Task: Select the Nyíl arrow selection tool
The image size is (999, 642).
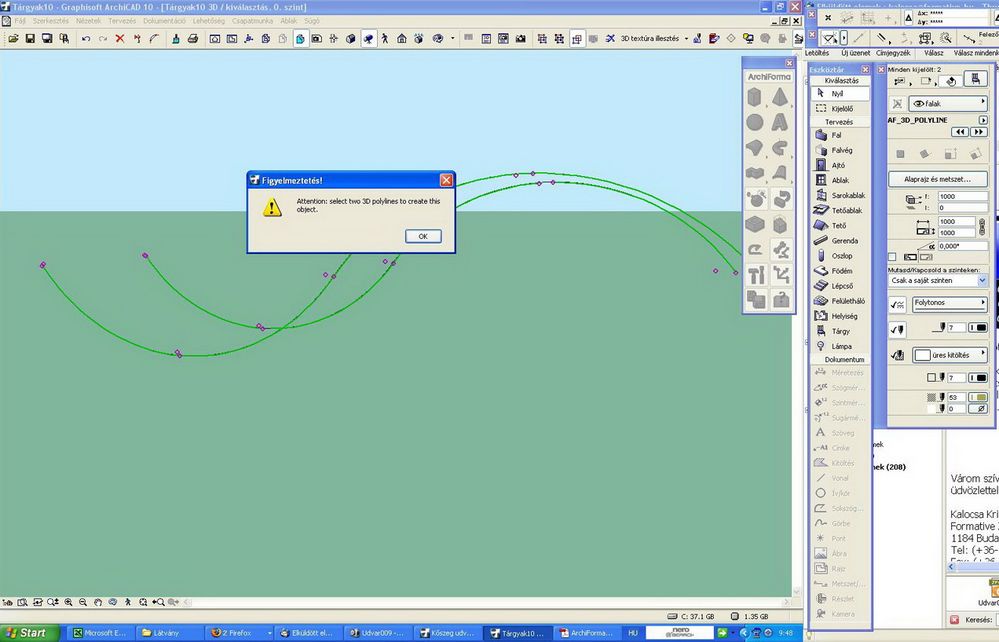Action: (x=840, y=93)
